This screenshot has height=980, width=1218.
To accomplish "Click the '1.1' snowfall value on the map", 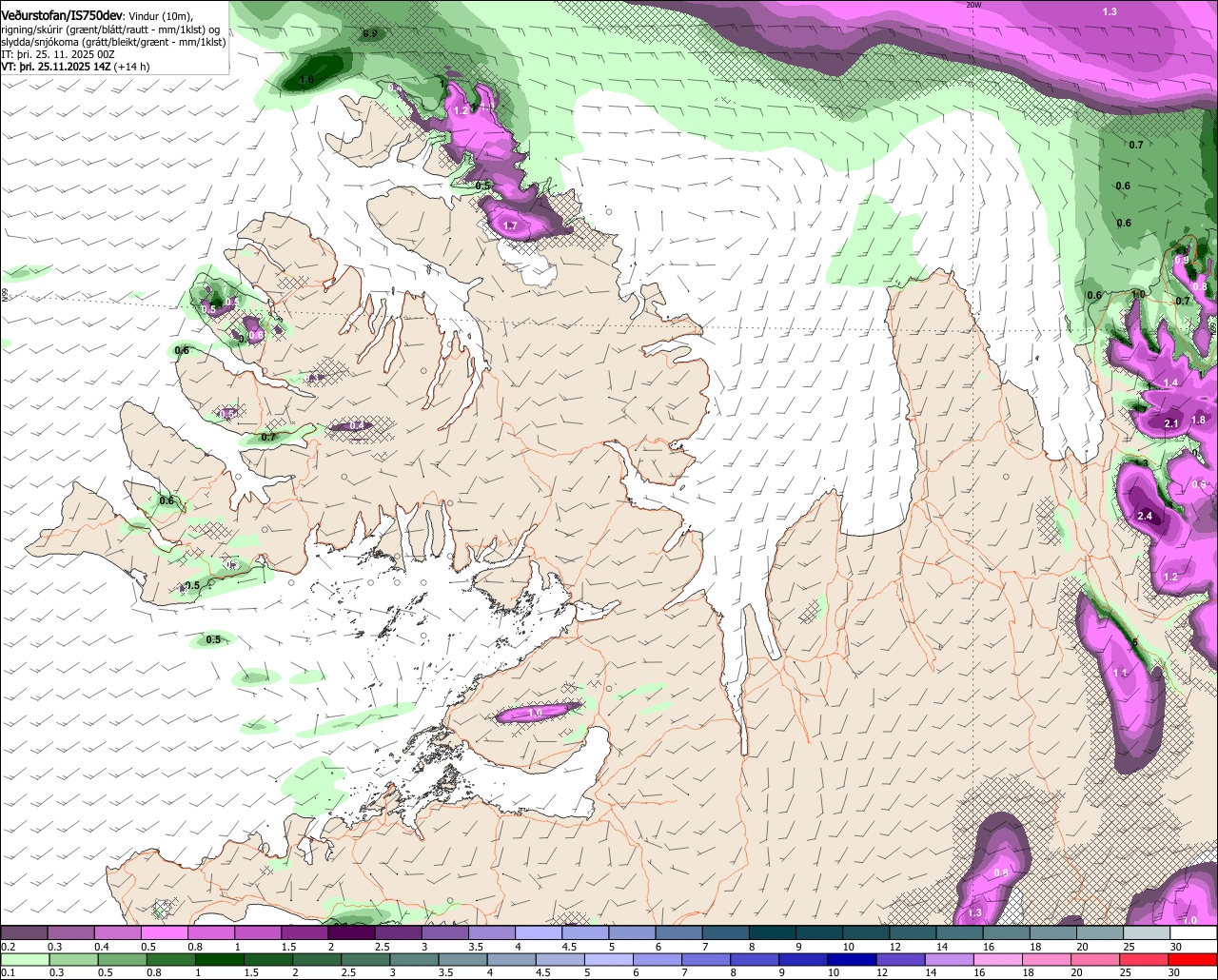I will (1120, 673).
